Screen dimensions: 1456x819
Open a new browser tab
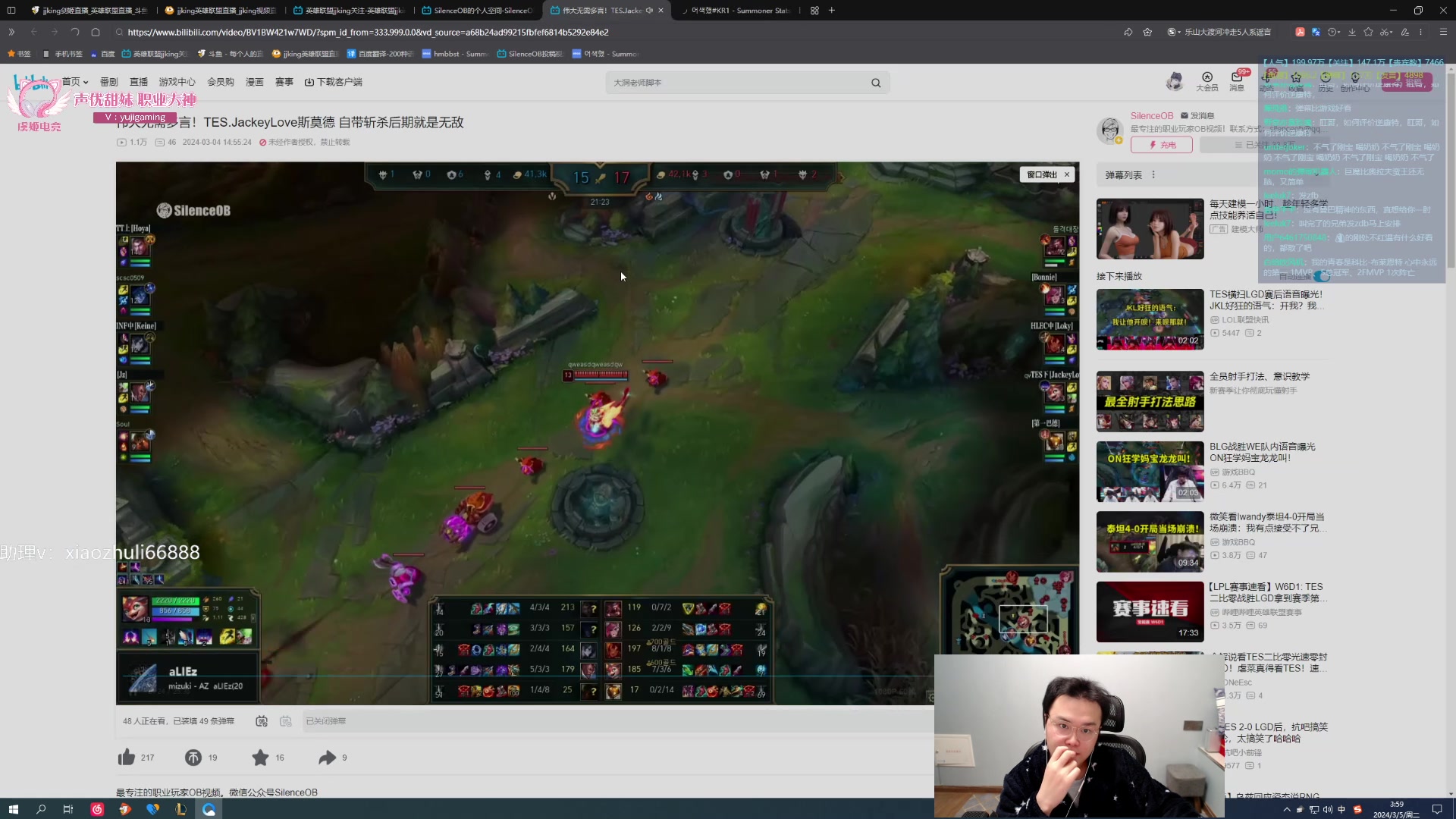(832, 10)
